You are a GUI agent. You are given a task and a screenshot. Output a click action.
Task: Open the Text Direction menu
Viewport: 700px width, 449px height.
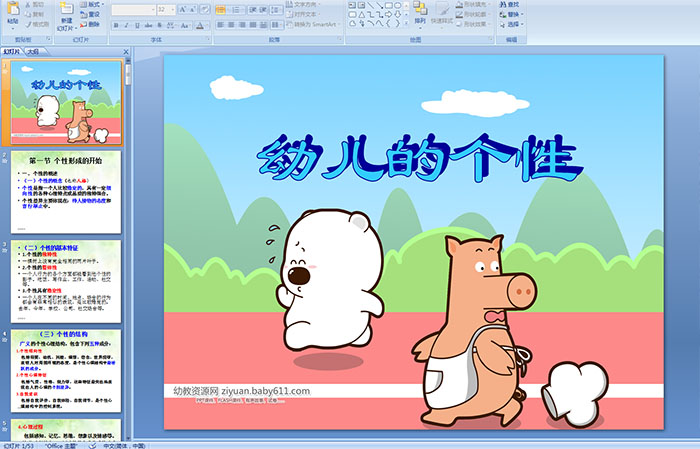point(302,4)
